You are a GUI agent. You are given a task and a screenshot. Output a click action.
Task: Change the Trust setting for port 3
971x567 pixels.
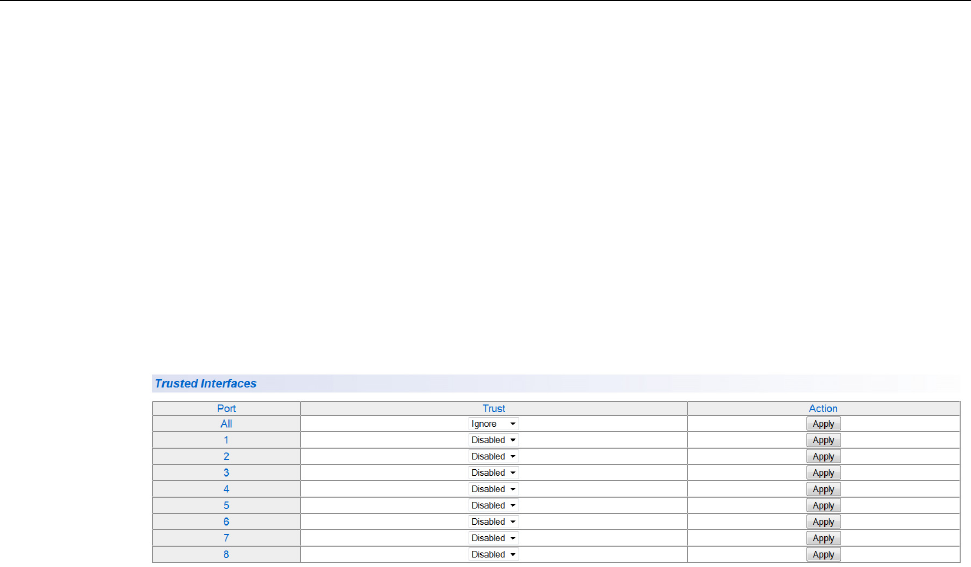click(x=493, y=473)
